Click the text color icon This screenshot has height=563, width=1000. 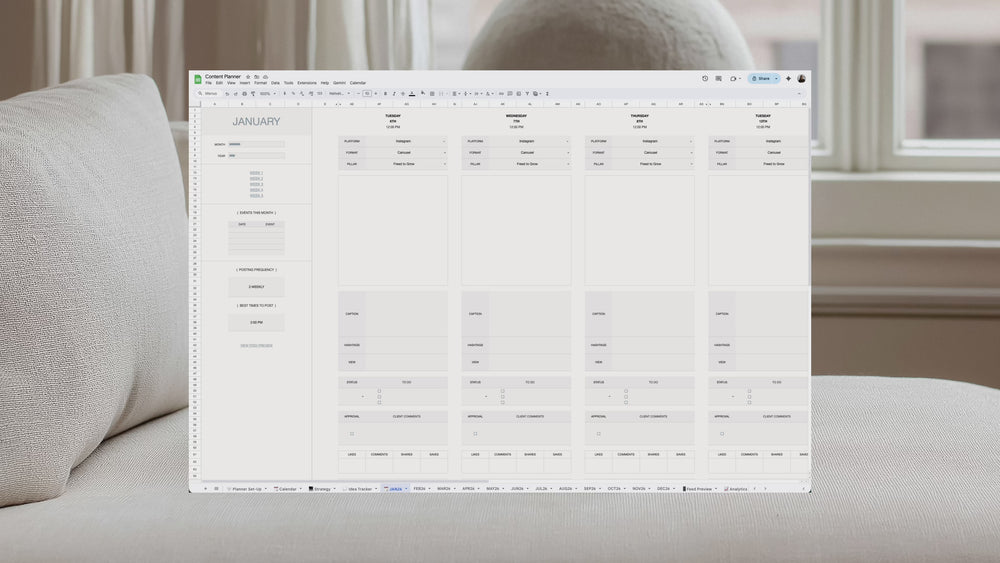[411, 93]
